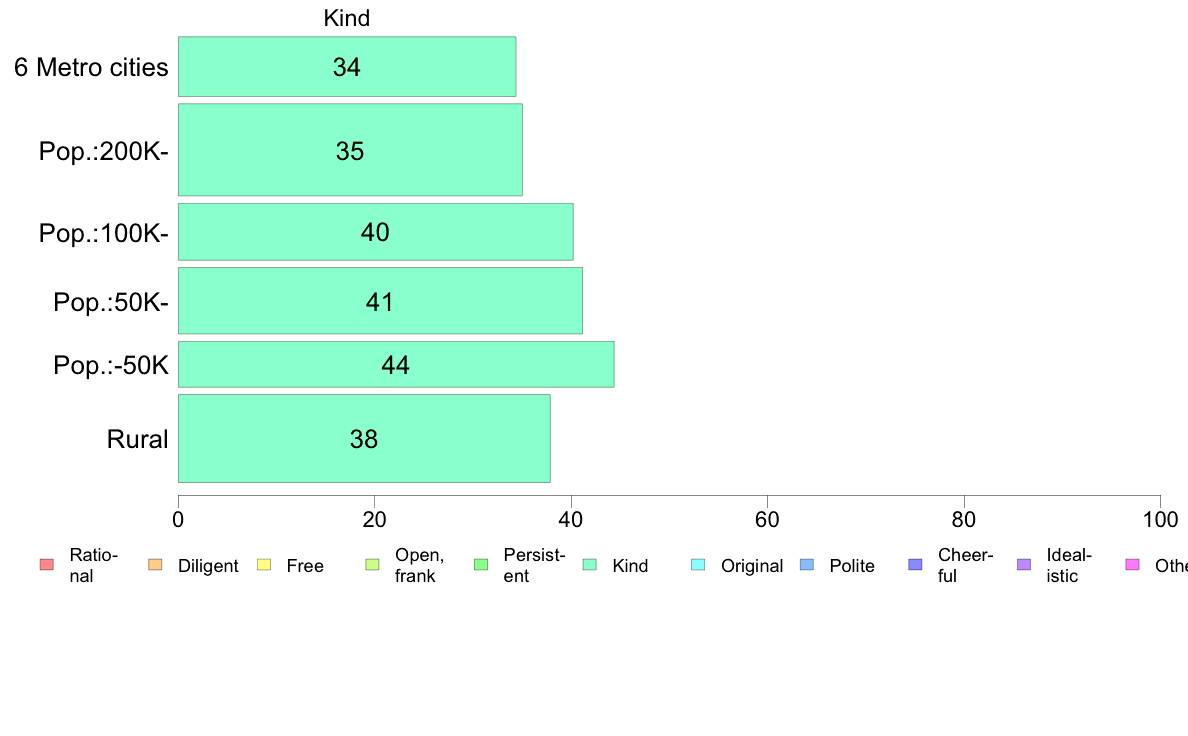Viewport: 1188px width, 736px height.
Task: Click the Polite blue legend swatch
Action: tap(807, 565)
